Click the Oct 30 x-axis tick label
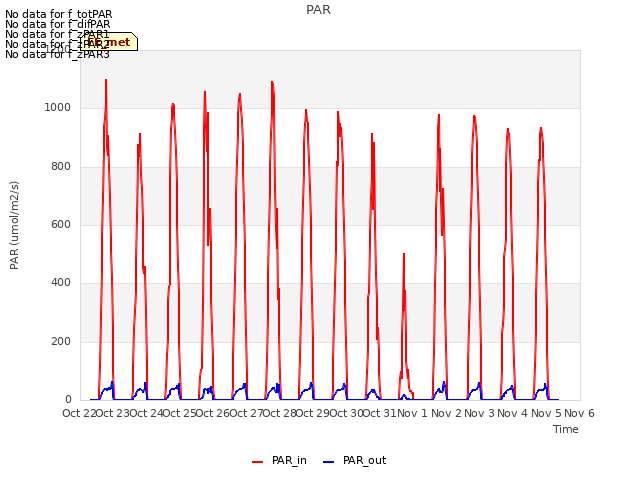This screenshot has width=640, height=480. [x=346, y=413]
